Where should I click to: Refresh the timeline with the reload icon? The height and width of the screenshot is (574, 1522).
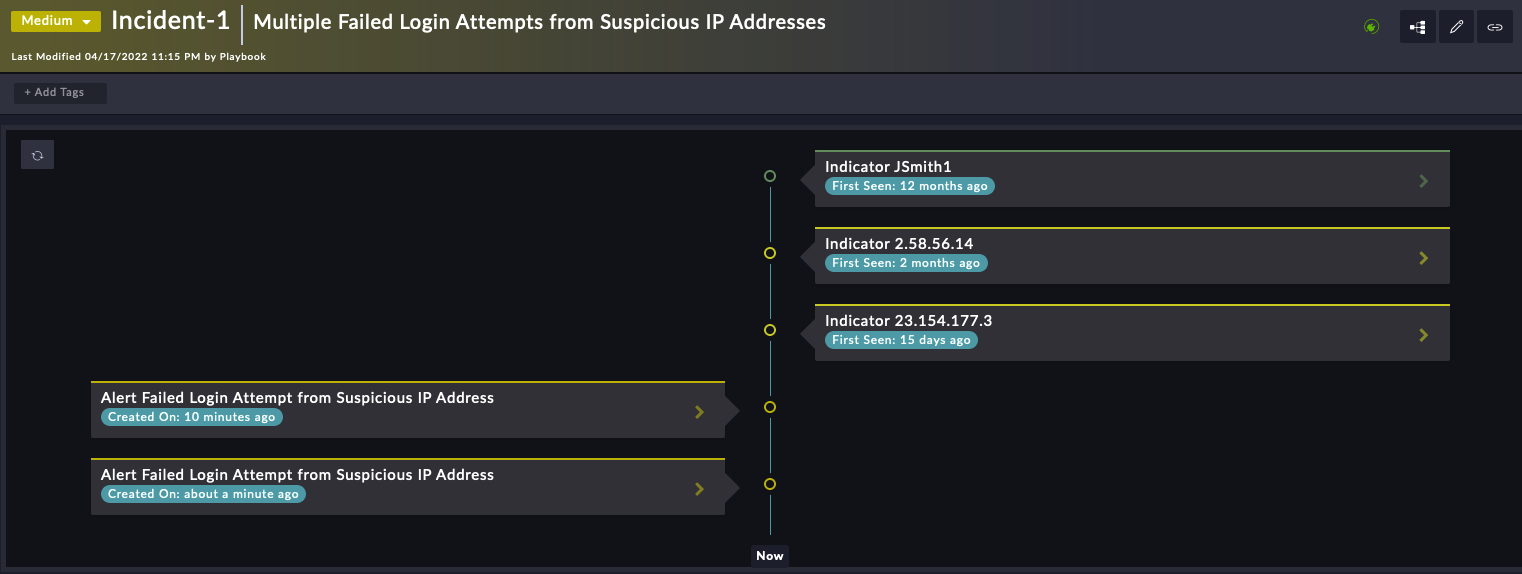[x=38, y=155]
